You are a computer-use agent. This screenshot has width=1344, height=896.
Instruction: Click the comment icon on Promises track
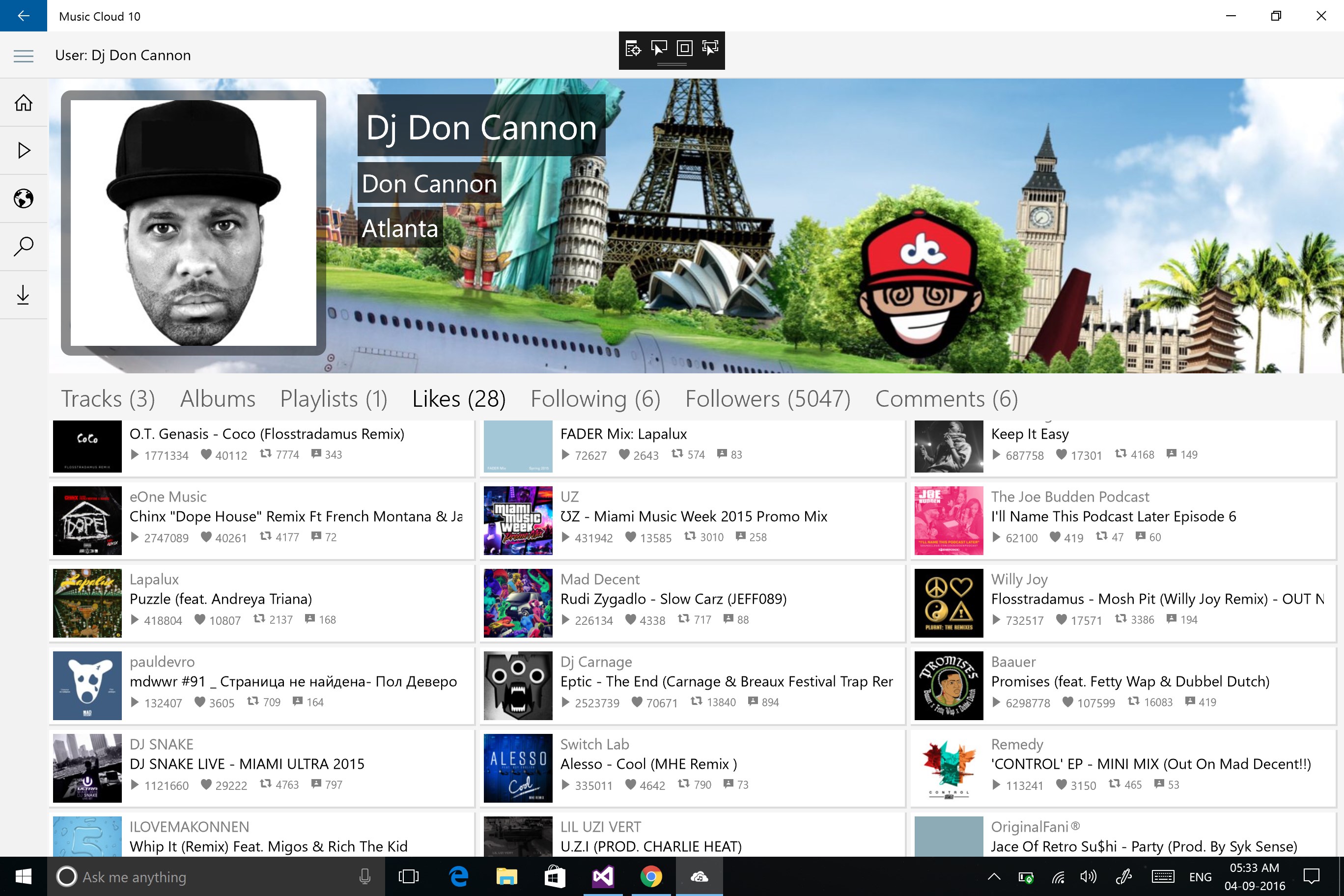1190,701
